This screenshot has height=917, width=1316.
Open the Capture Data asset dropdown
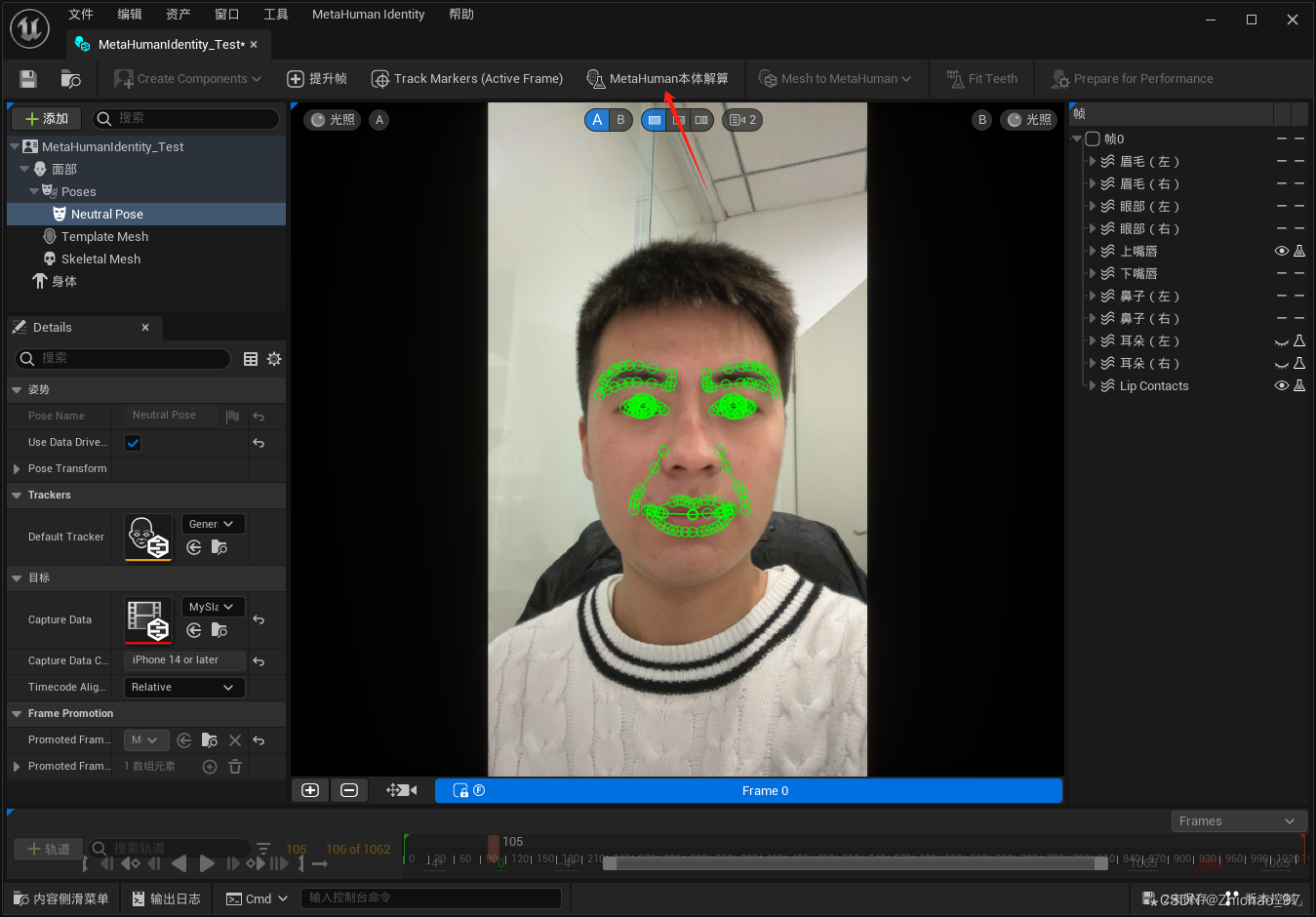(213, 607)
